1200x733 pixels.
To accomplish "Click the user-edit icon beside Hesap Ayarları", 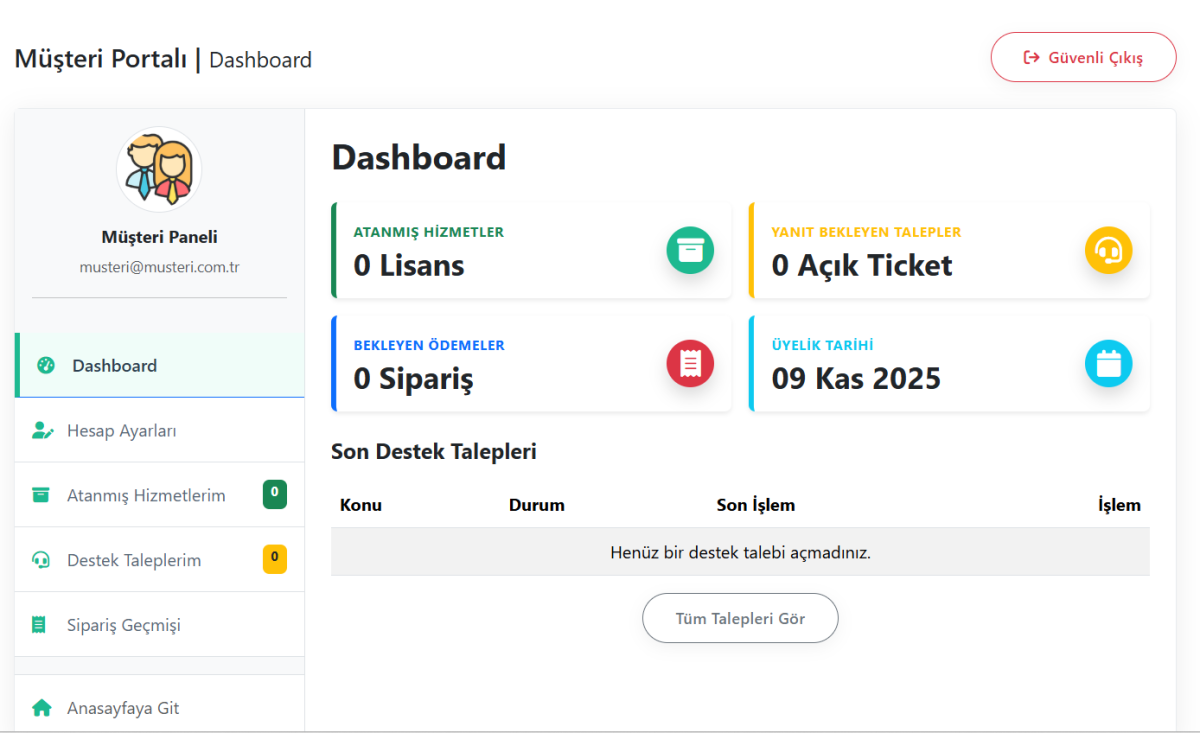I will pyautogui.click(x=42, y=431).
